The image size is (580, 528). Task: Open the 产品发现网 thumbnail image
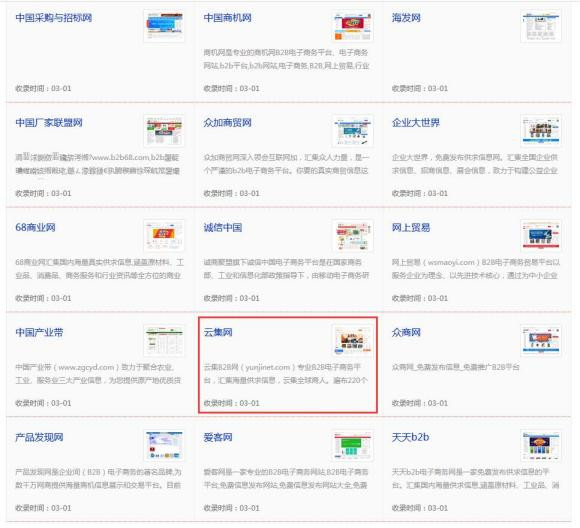[164, 445]
